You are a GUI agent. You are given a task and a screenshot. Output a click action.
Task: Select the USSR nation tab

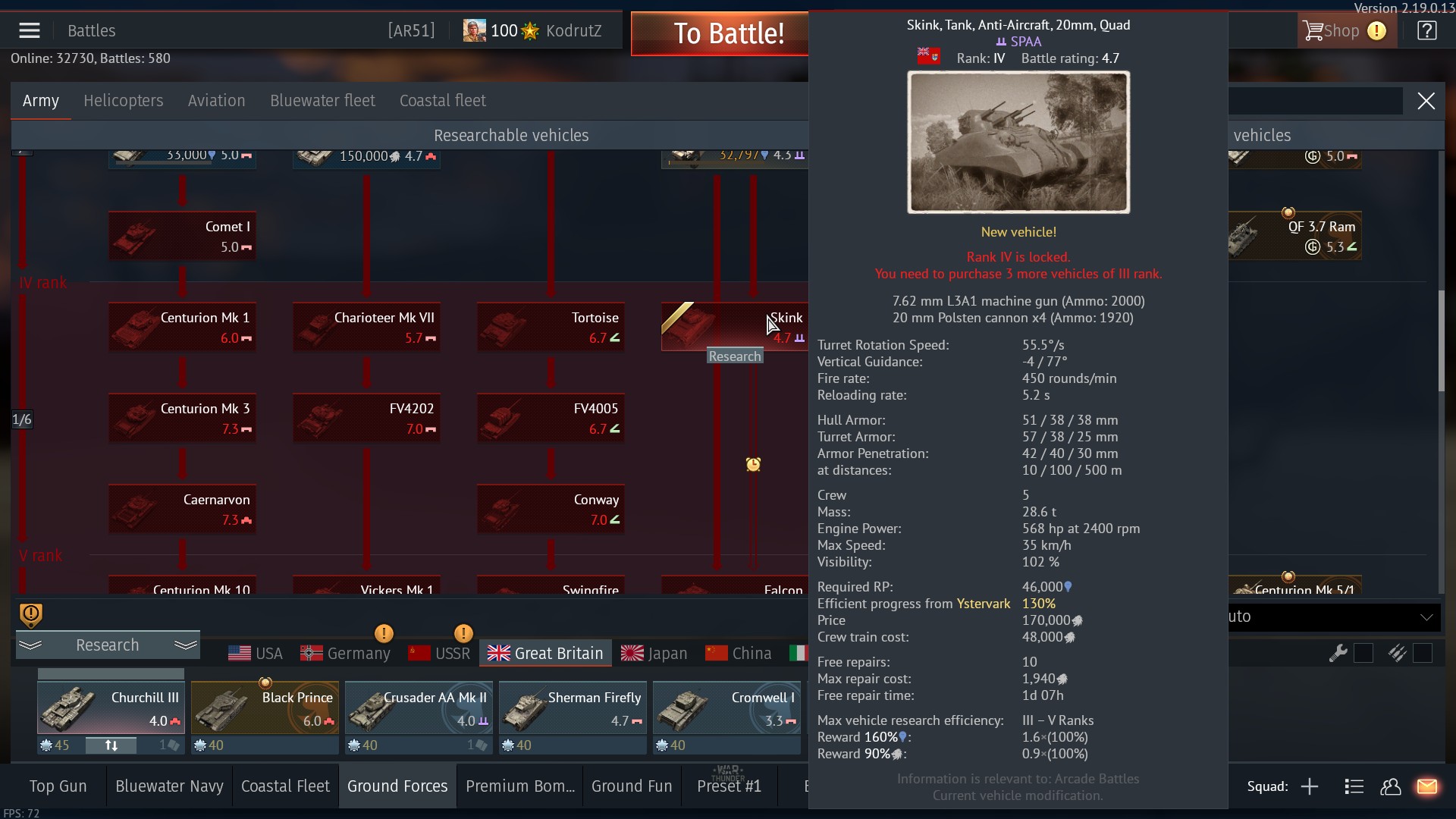tap(439, 653)
